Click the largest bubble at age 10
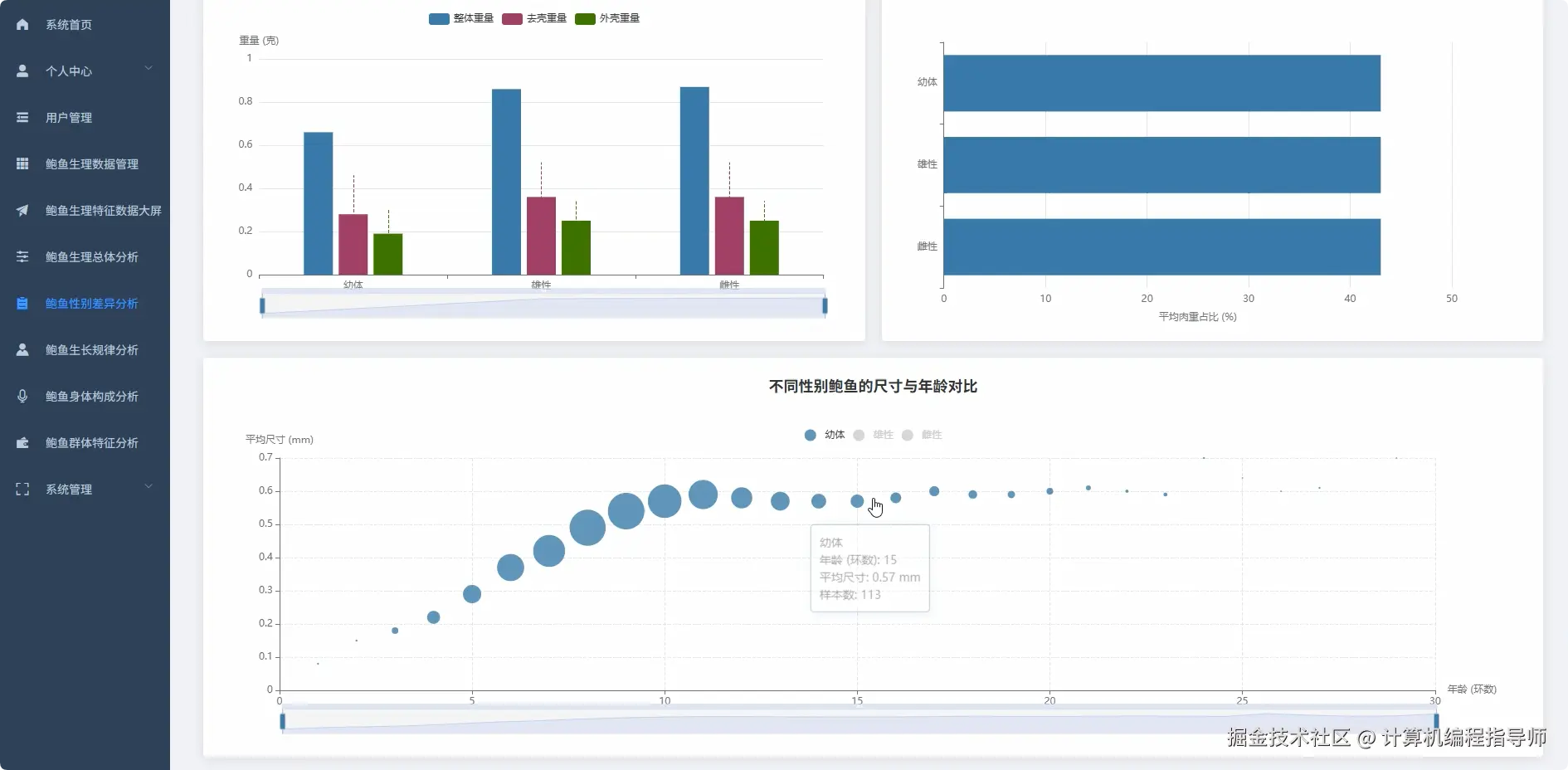The width and height of the screenshot is (1568, 770). pos(665,501)
